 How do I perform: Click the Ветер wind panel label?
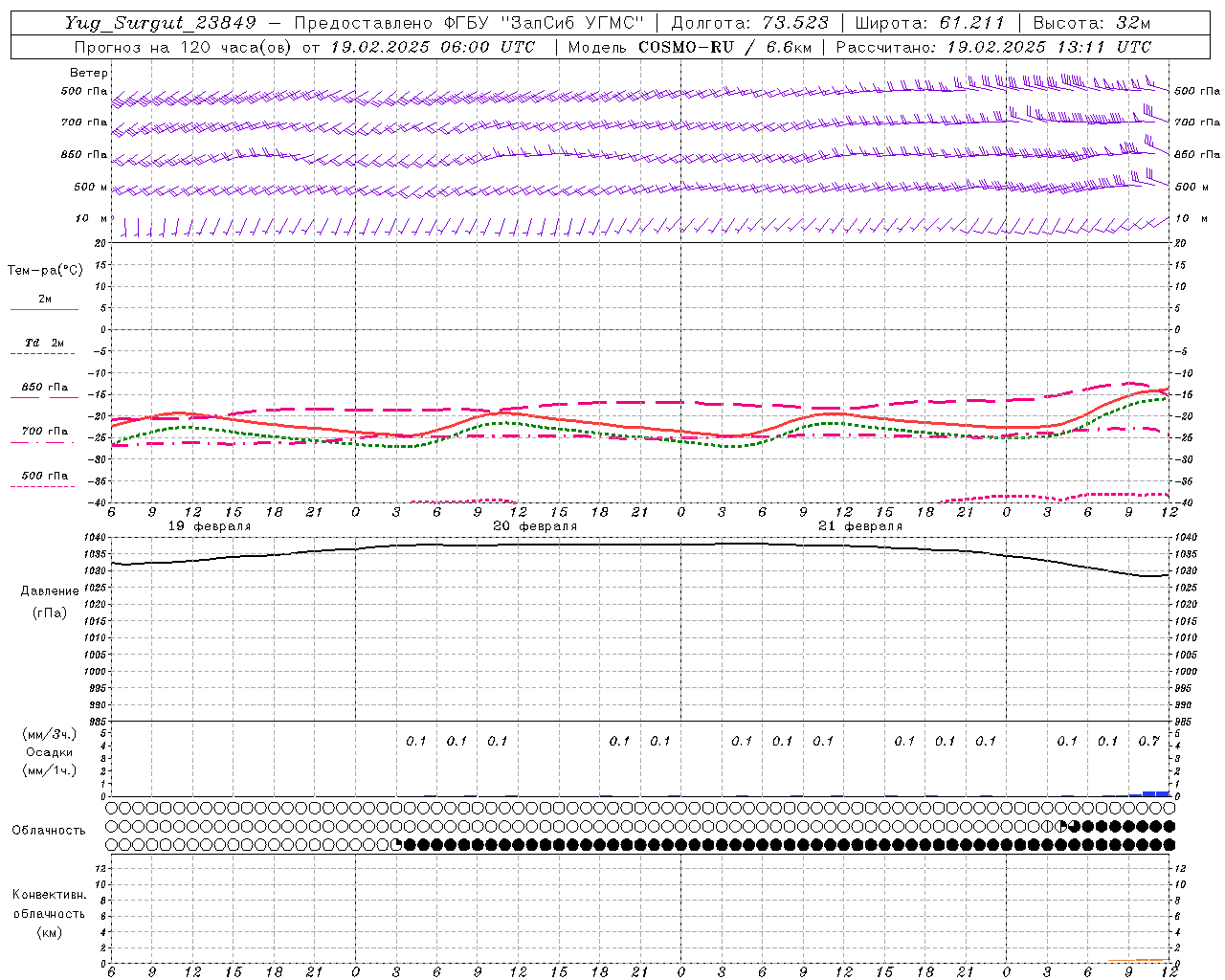point(88,73)
